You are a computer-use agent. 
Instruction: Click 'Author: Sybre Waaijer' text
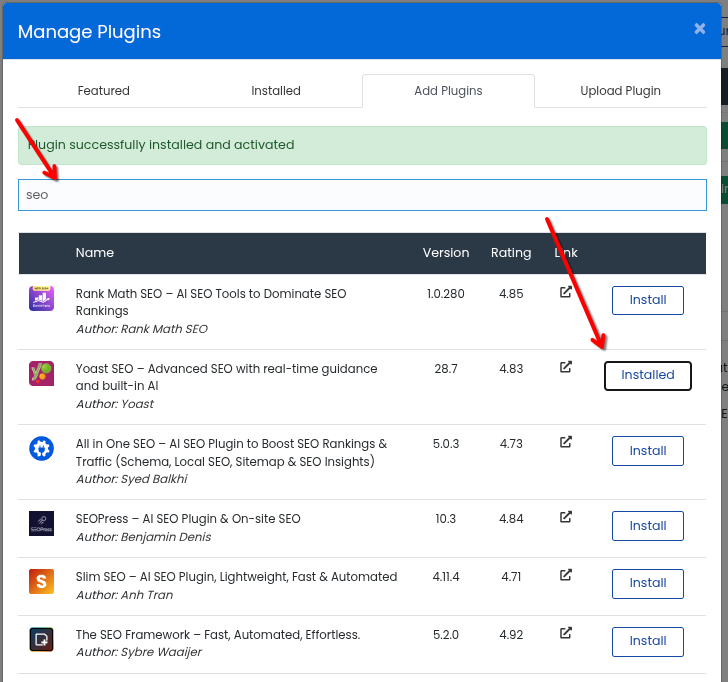tap(139, 652)
